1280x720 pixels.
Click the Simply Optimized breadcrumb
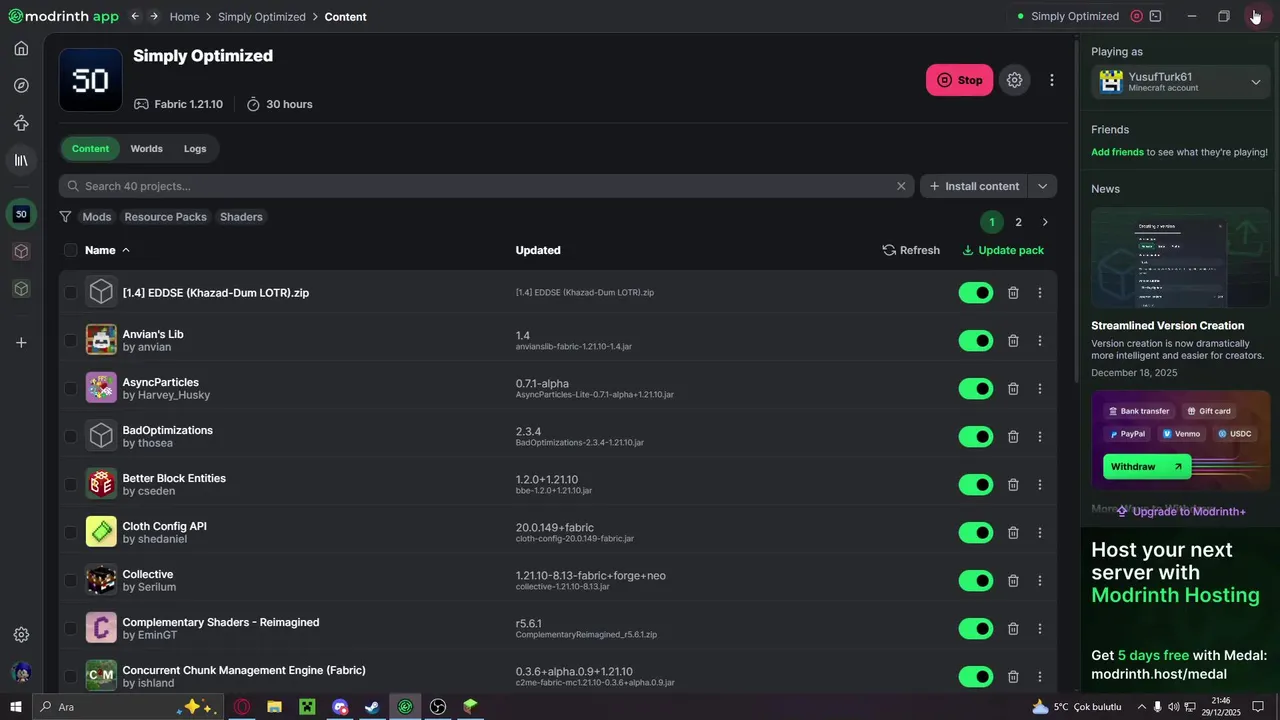262,17
